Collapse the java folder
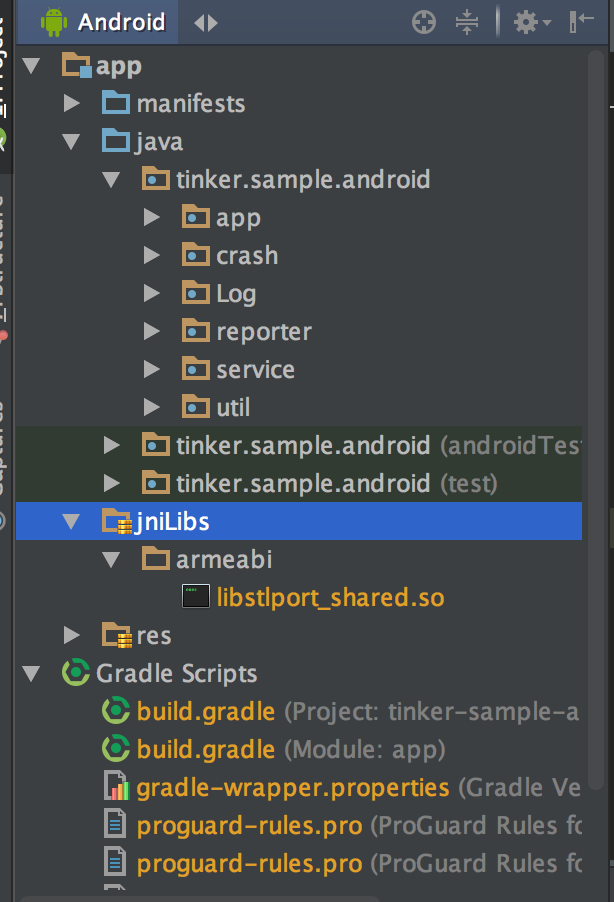 (71, 142)
